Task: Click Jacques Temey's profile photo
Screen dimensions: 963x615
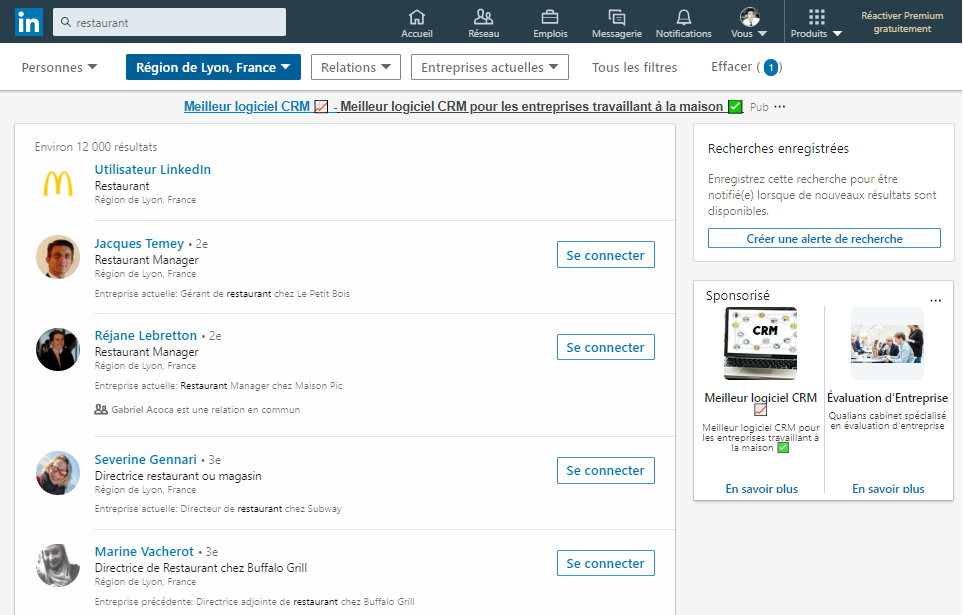Action: (58, 257)
